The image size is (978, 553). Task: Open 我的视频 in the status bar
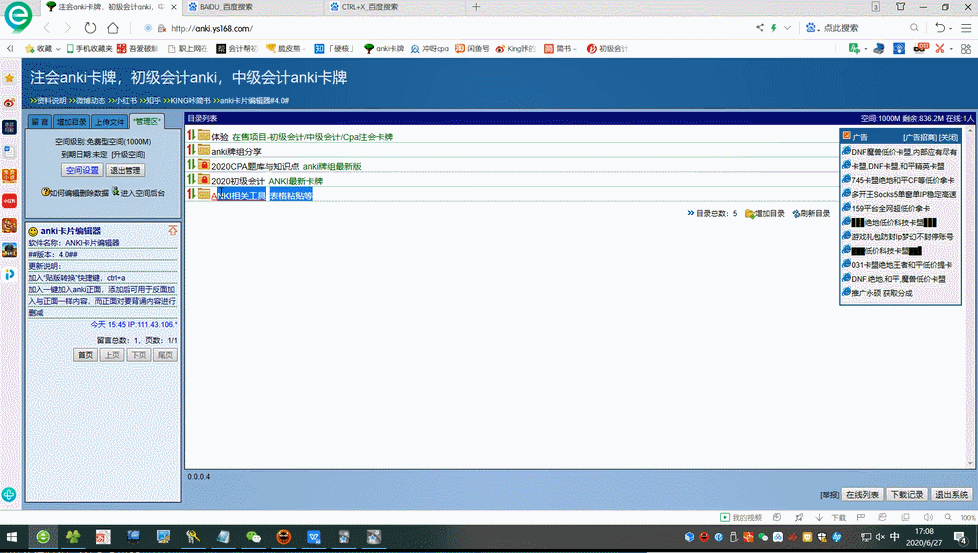[x=741, y=517]
